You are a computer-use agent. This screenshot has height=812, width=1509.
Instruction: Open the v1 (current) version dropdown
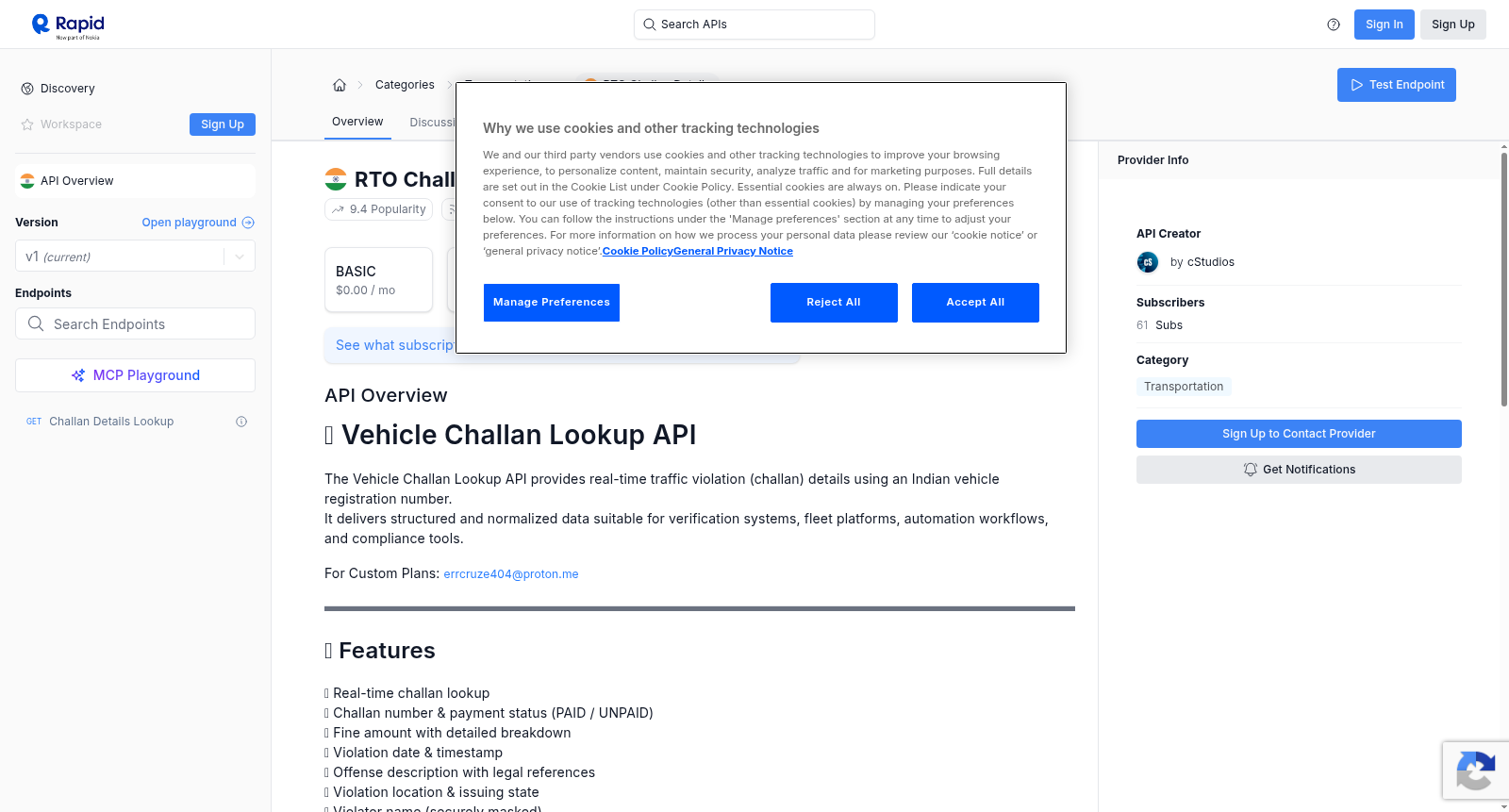[135, 257]
